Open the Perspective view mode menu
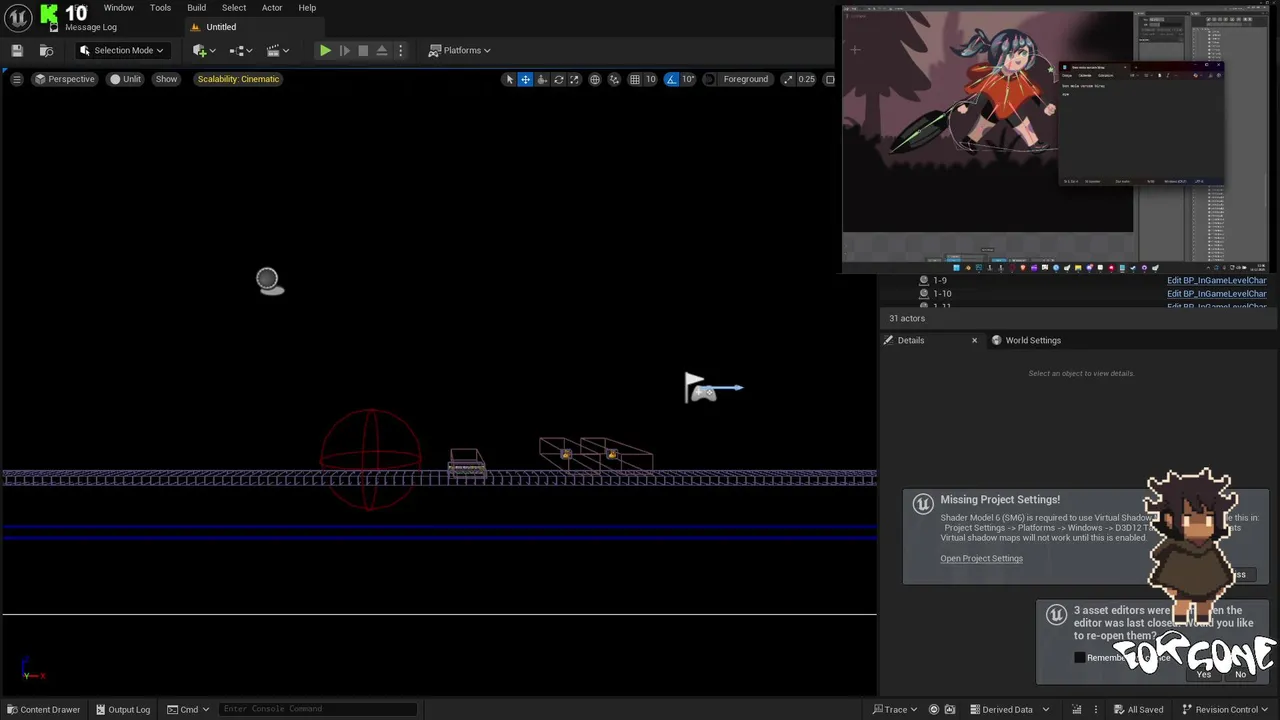This screenshot has width=1280, height=720. [x=64, y=79]
